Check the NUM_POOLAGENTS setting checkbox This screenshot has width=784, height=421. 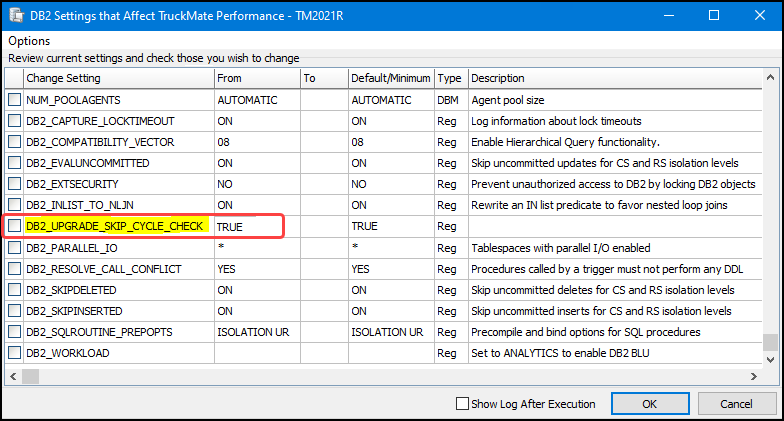click(14, 100)
